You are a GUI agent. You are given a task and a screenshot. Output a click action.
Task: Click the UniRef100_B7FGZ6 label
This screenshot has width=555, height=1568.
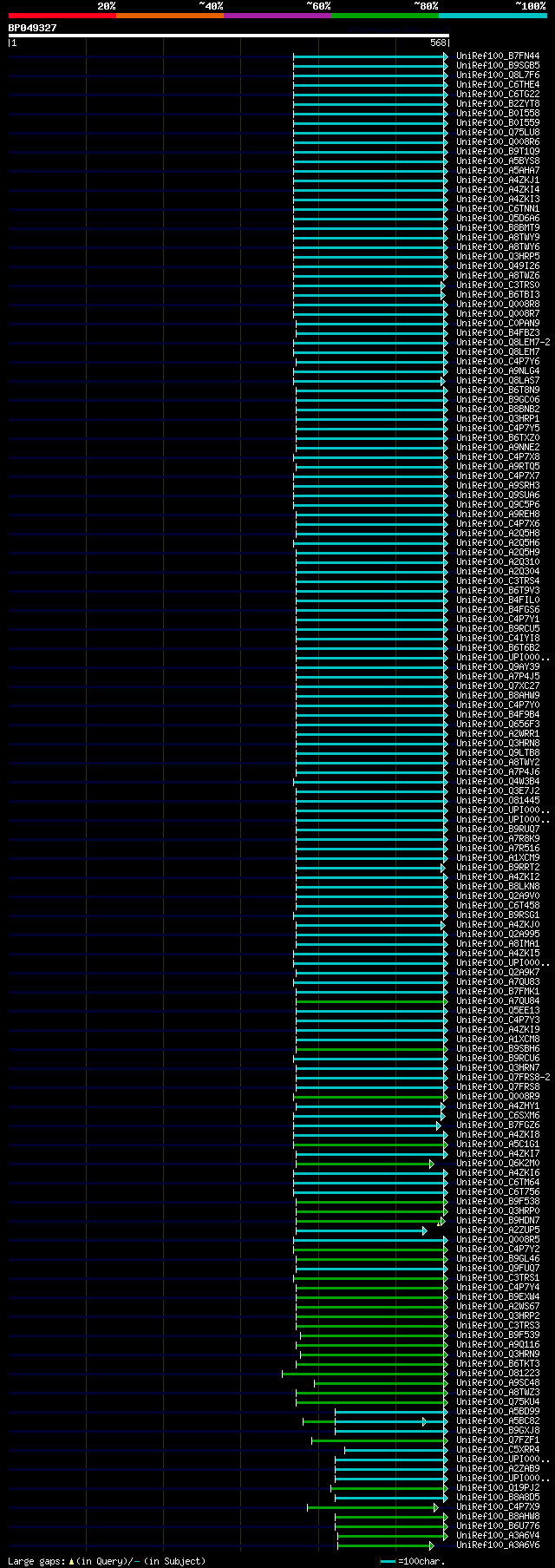pyautogui.click(x=498, y=1125)
